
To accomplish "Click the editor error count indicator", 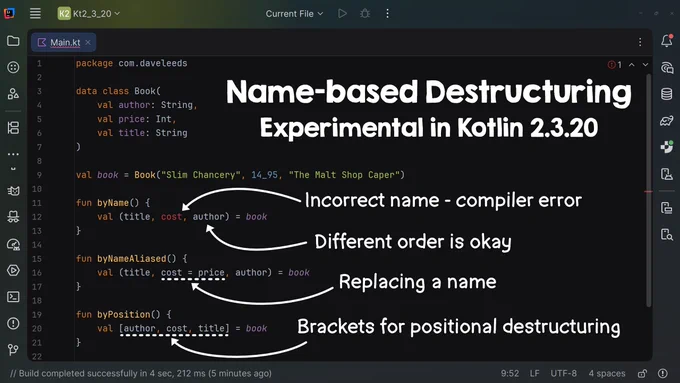I will click(615, 65).
